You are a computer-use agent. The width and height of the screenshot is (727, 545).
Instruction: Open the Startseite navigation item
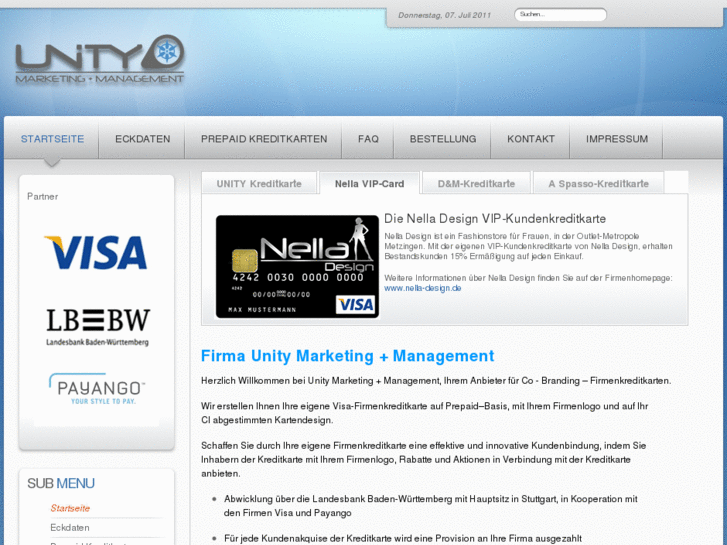pos(52,139)
